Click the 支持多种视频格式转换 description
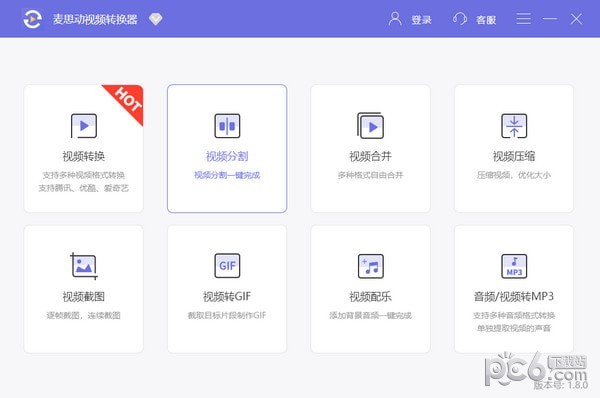 coord(84,175)
